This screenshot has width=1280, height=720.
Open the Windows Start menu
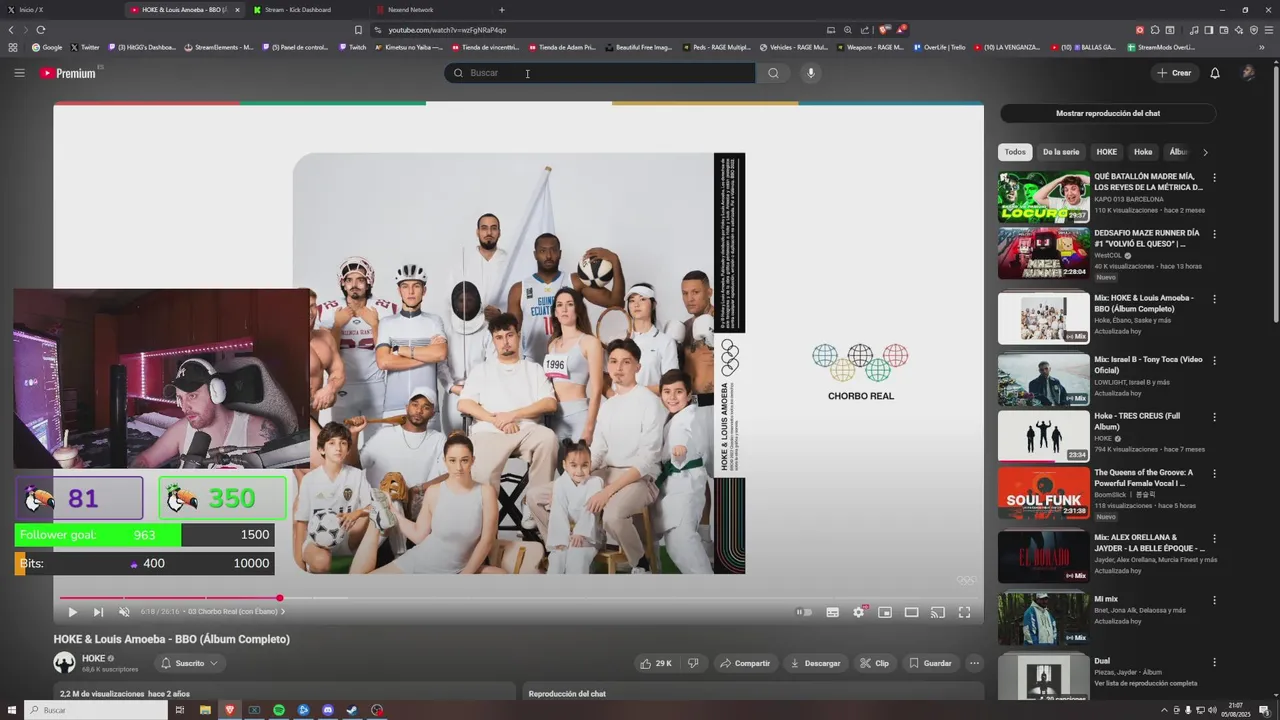coord(12,710)
